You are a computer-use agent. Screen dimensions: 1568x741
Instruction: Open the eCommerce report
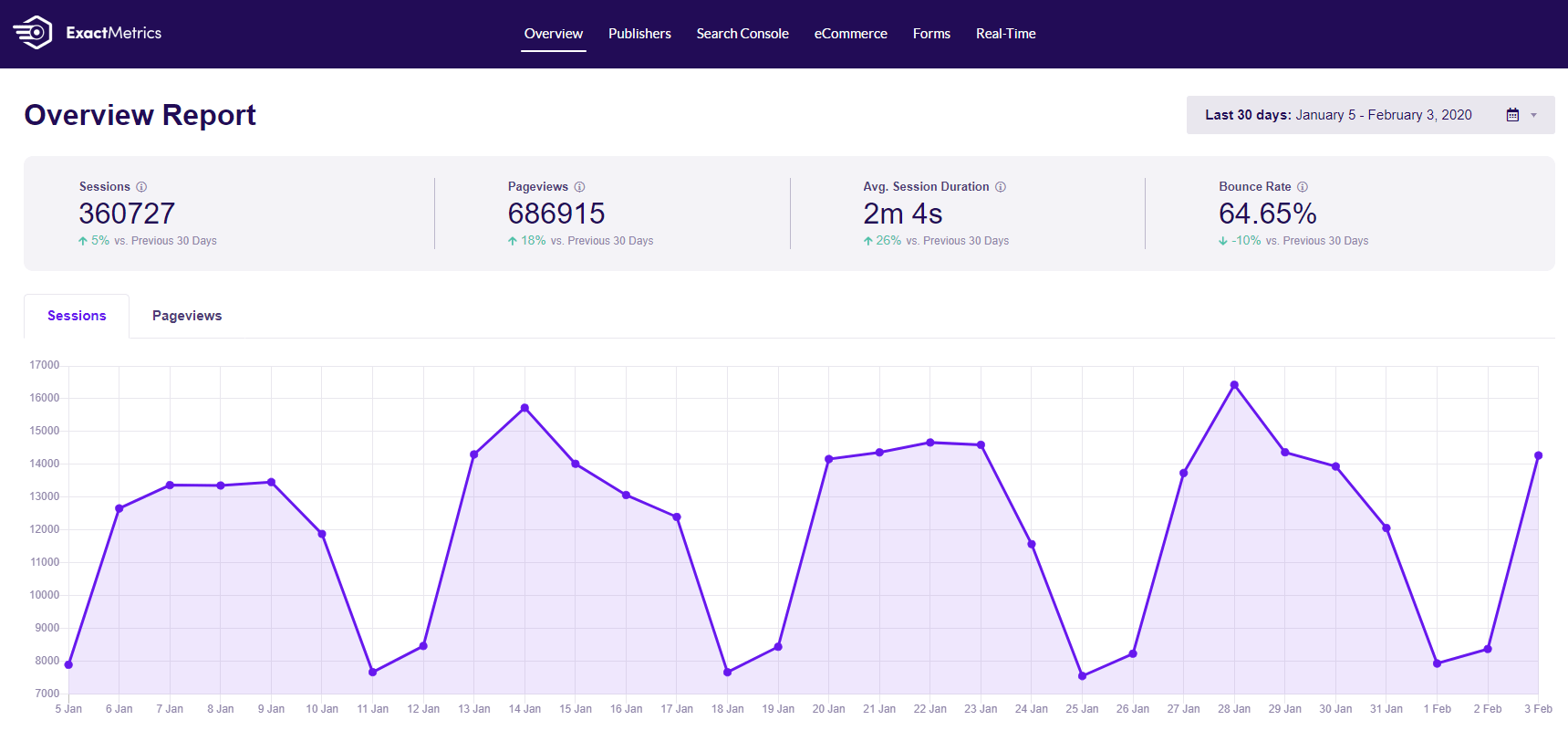click(x=850, y=34)
